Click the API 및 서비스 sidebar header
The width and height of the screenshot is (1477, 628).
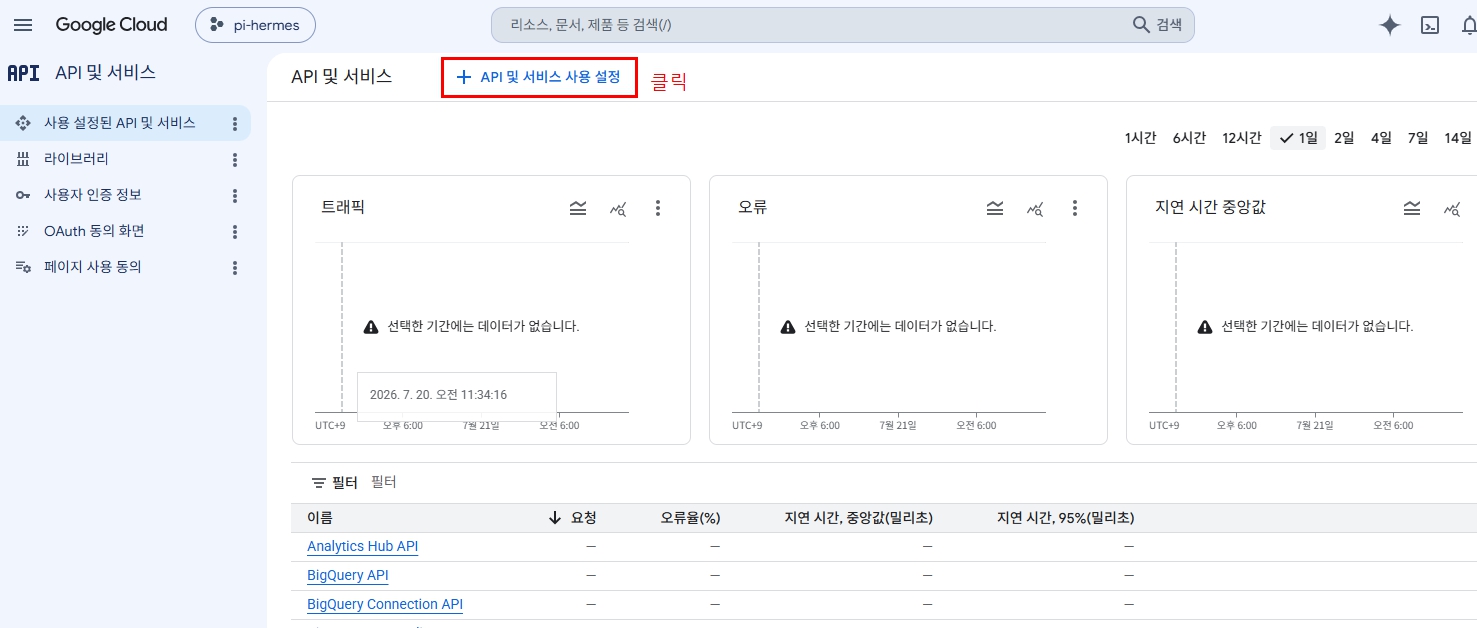coord(105,72)
